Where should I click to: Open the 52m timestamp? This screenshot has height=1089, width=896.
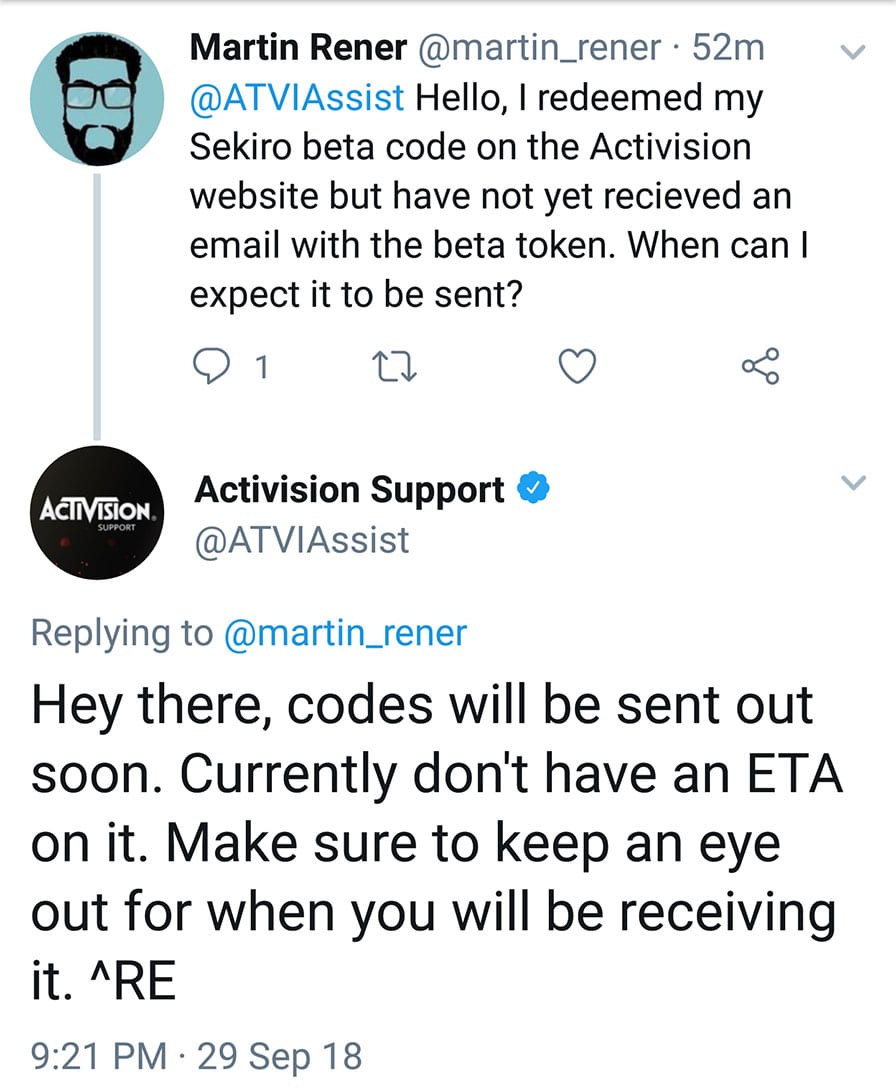(728, 48)
